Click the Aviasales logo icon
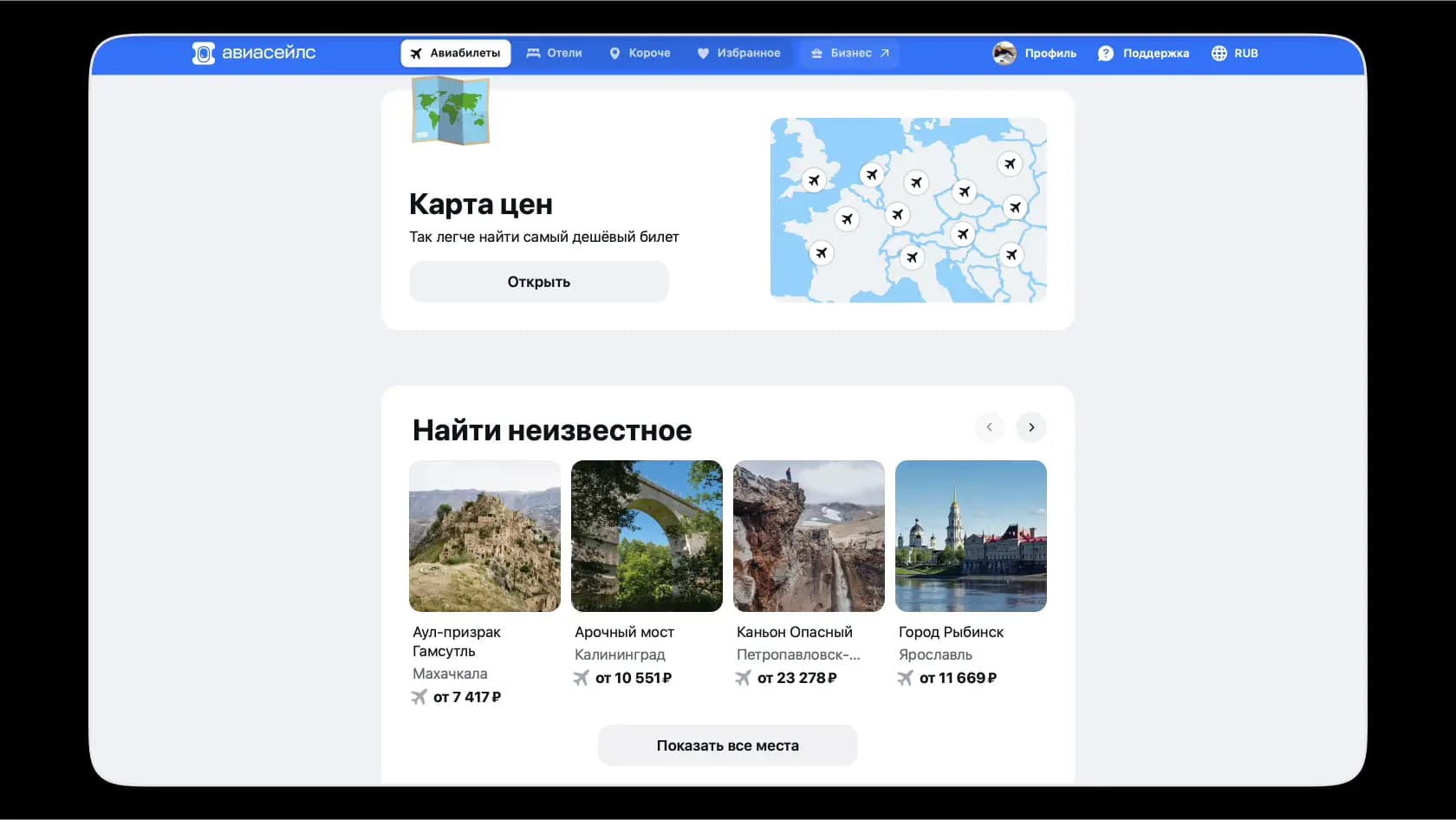Viewport: 1456px width, 820px height. pyautogui.click(x=203, y=53)
